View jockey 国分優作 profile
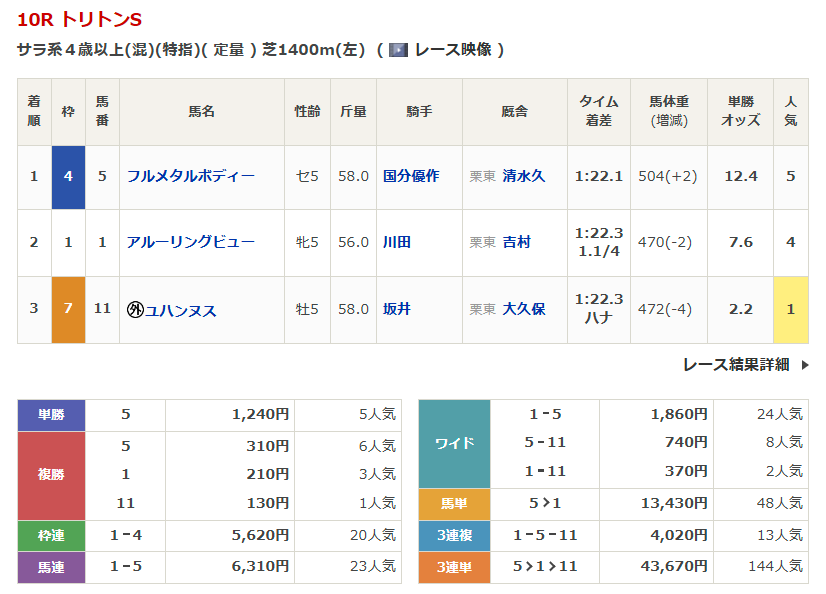The width and height of the screenshot is (826, 594). (x=410, y=176)
